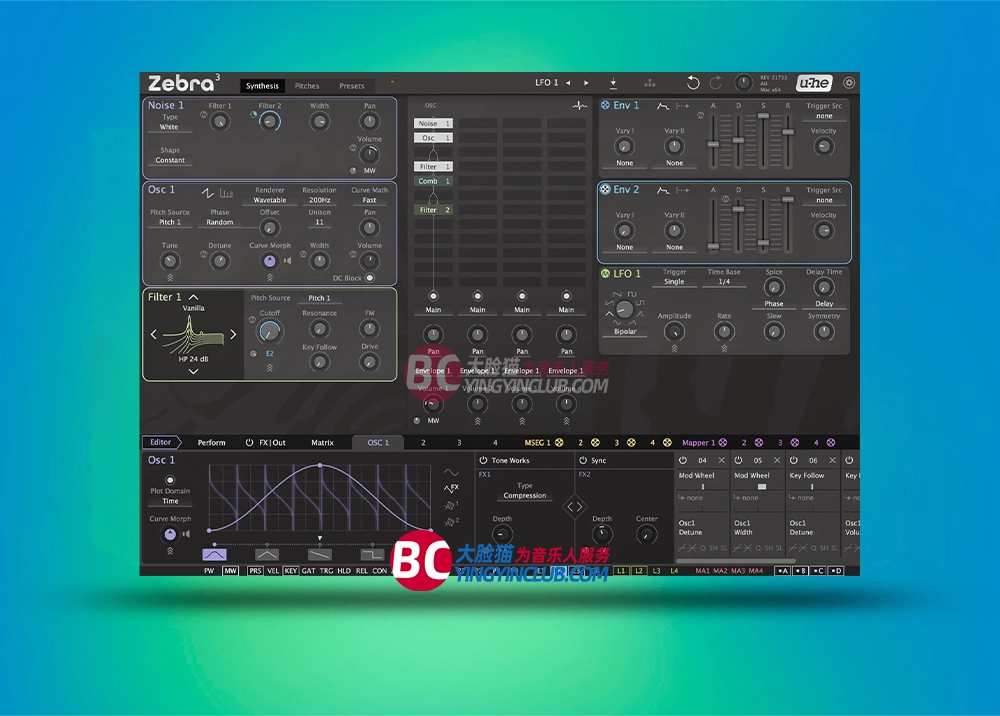Click the oscilloscope waveform icon above grid
Screen dimensions: 1000x716
[579, 105]
